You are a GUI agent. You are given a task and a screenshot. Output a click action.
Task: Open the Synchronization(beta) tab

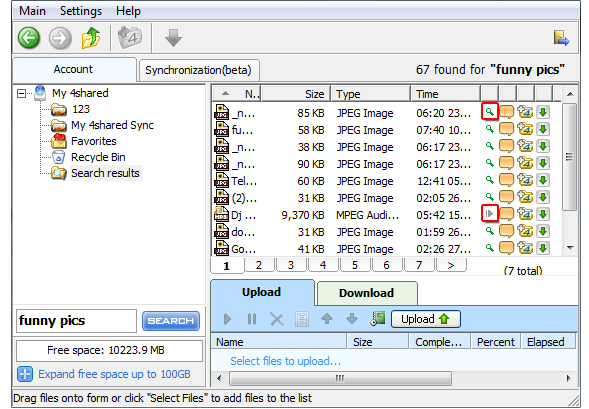pos(198,70)
